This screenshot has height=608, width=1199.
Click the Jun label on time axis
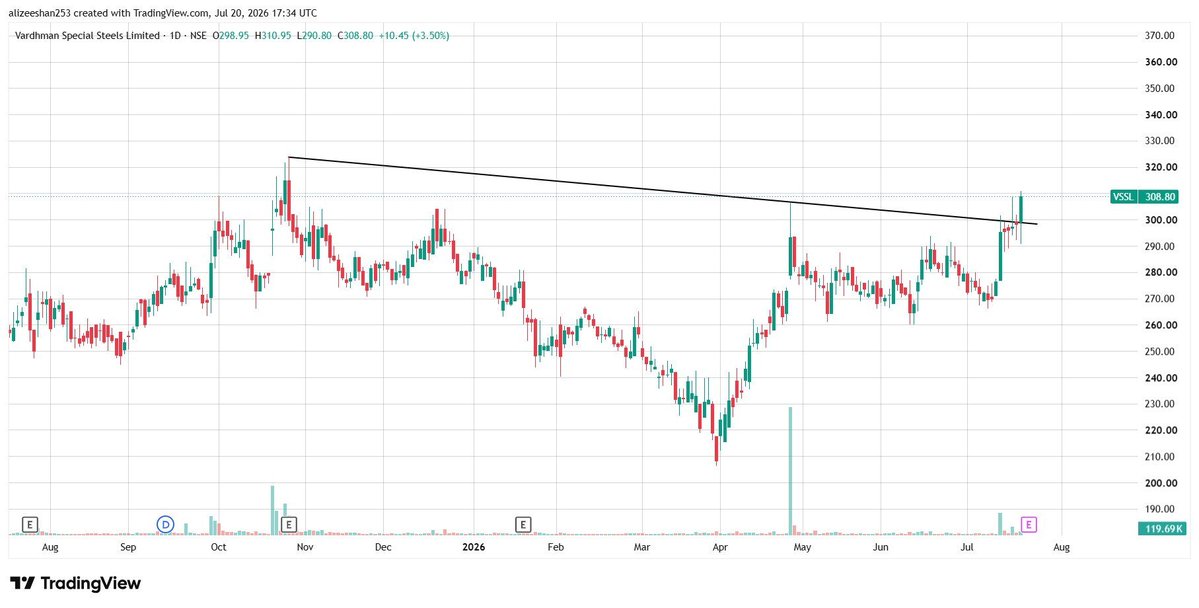(882, 548)
